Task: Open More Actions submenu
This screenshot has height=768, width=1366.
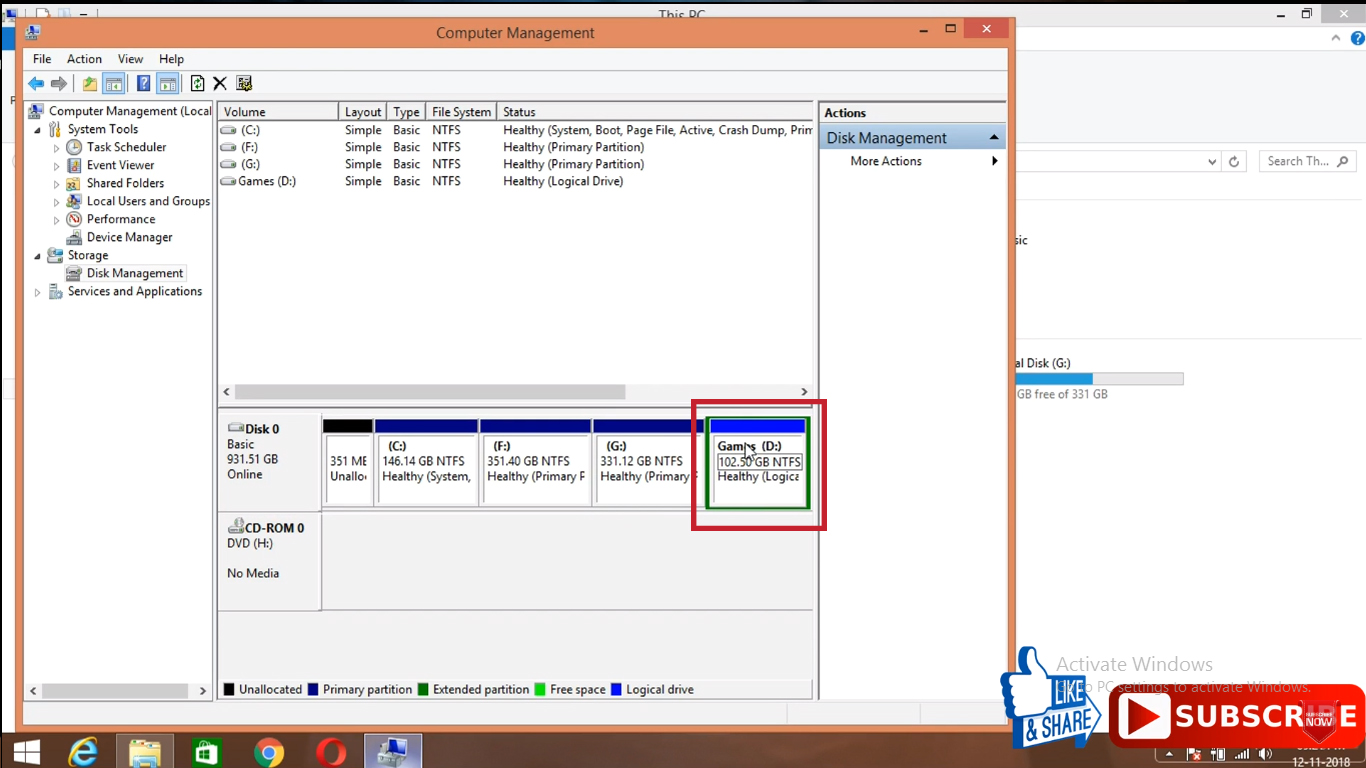Action: point(912,161)
